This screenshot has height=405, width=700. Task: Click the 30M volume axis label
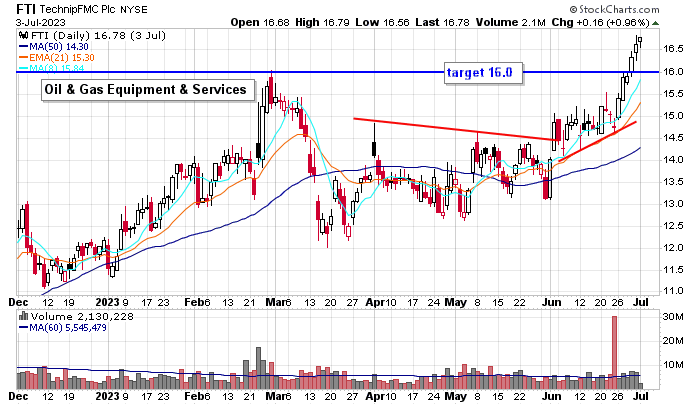673,317
